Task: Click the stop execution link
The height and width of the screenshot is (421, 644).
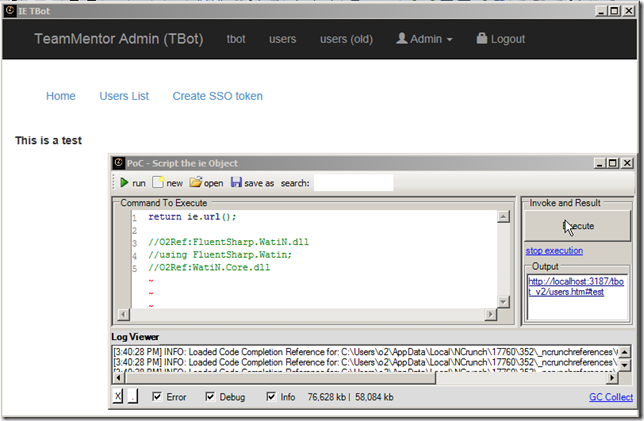Action: coord(554,250)
